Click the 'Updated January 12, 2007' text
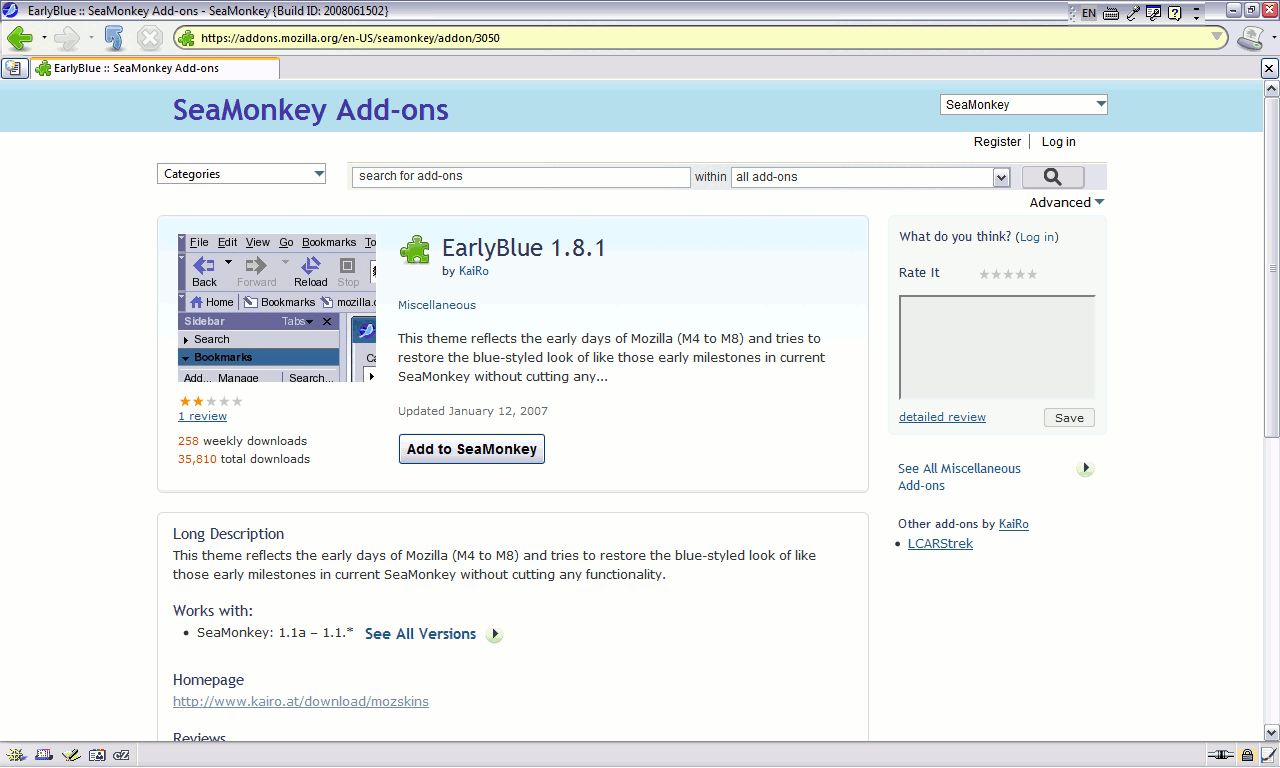1280x768 pixels. click(x=473, y=411)
